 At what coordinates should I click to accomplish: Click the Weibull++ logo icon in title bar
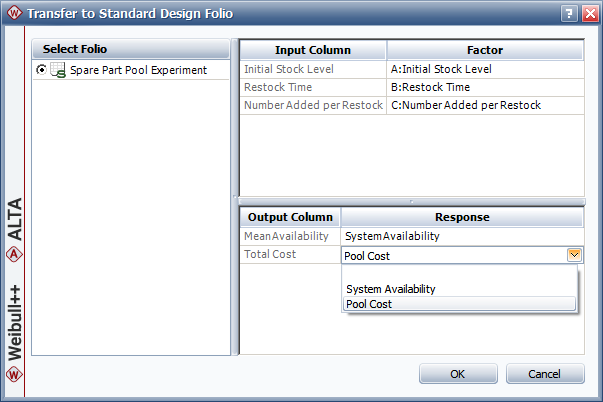tap(13, 13)
